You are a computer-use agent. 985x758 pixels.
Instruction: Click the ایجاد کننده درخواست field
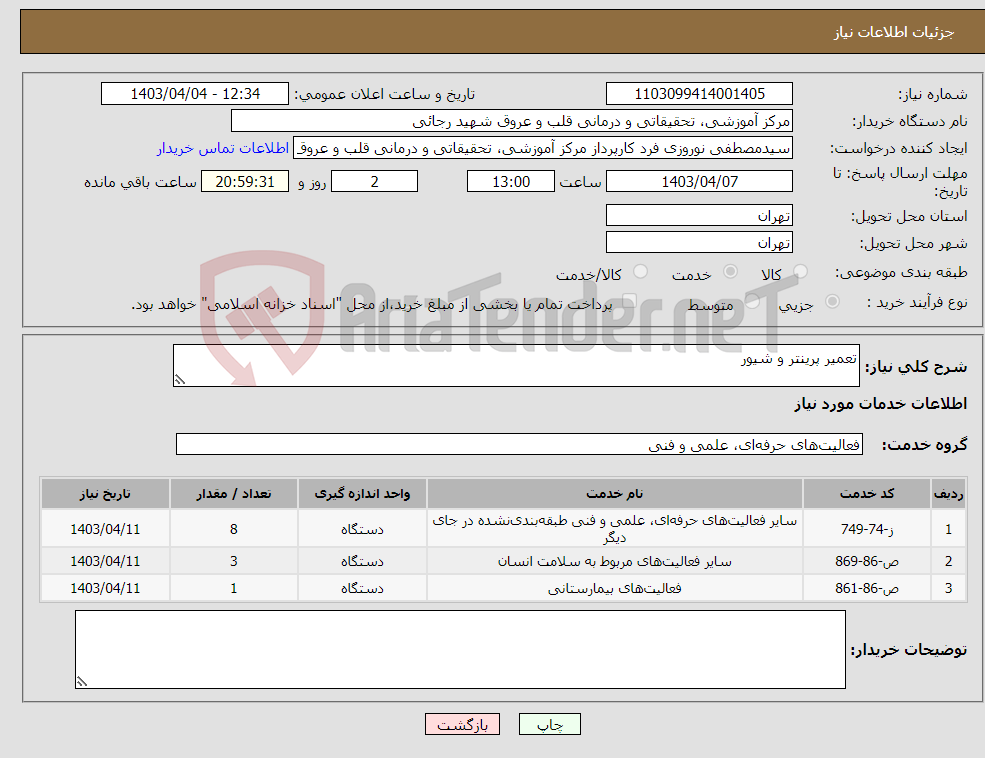[x=543, y=148]
